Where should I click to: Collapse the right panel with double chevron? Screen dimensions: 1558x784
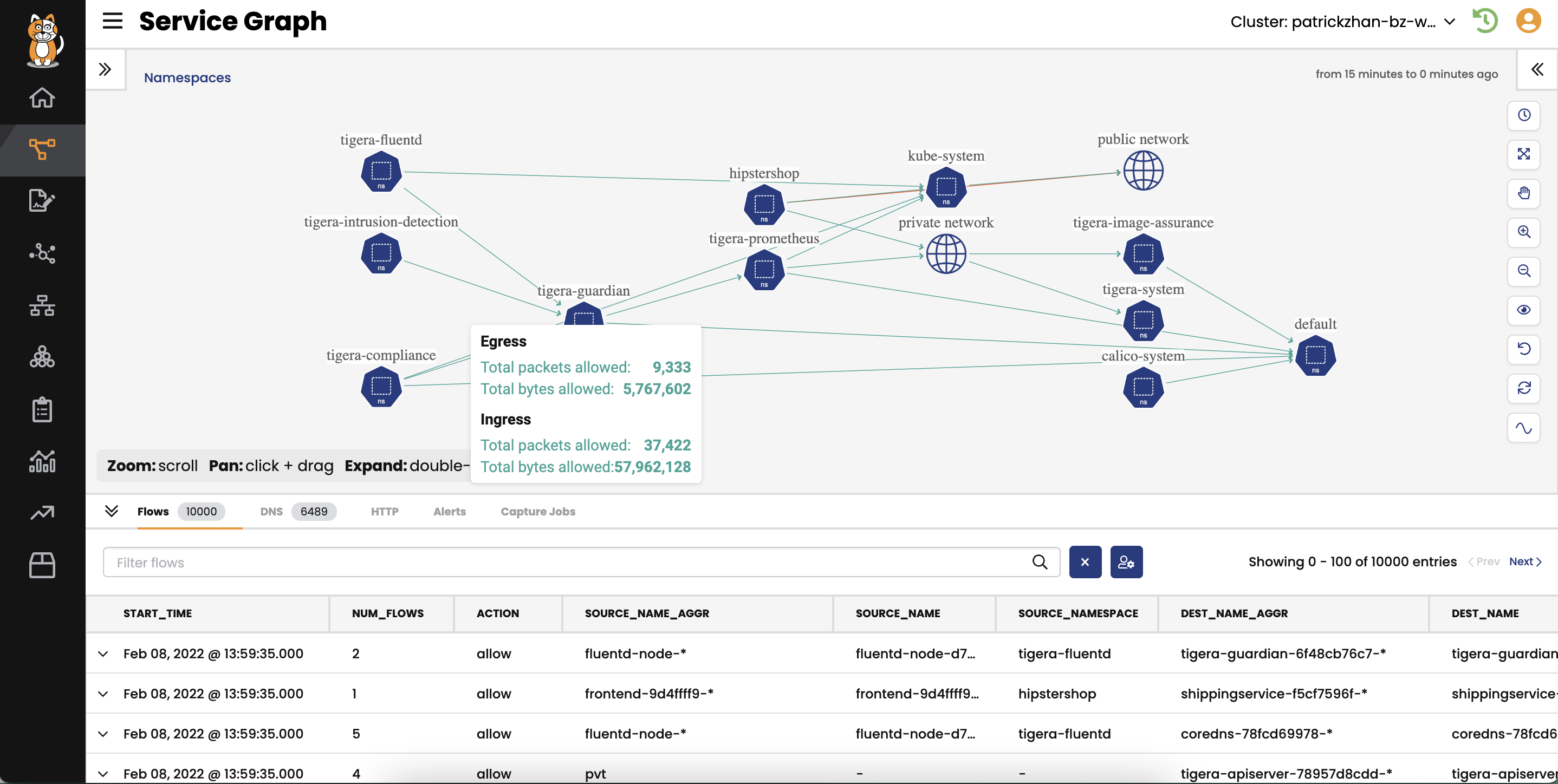1537,69
